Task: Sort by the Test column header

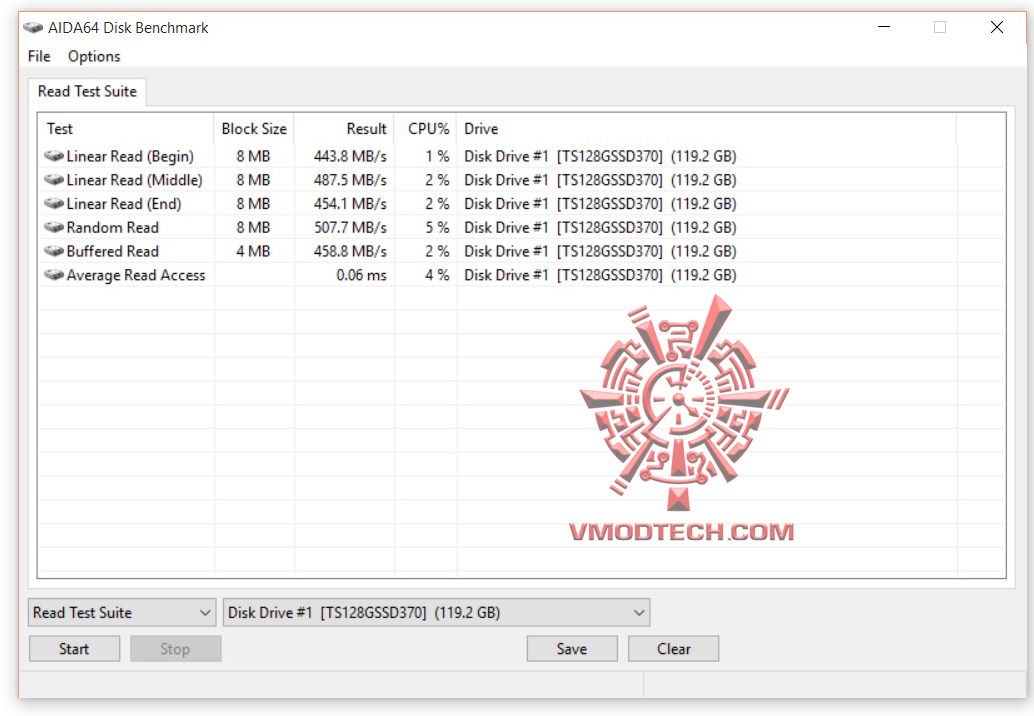Action: [126, 129]
